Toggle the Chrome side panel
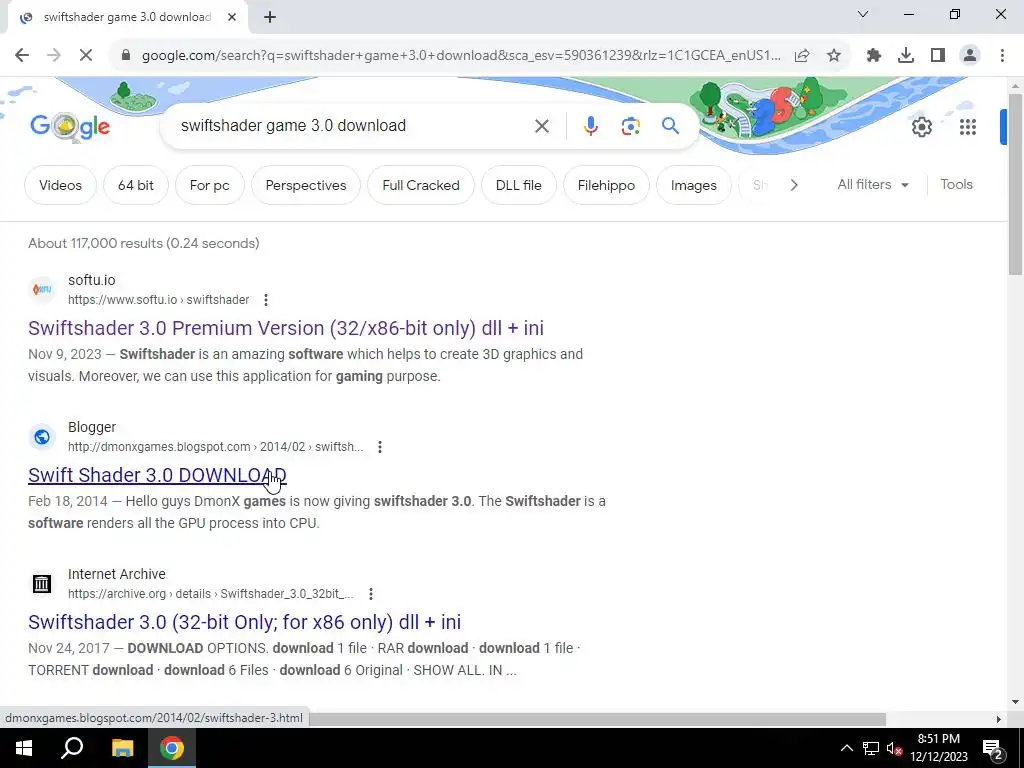Image resolution: width=1024 pixels, height=768 pixels. tap(938, 56)
